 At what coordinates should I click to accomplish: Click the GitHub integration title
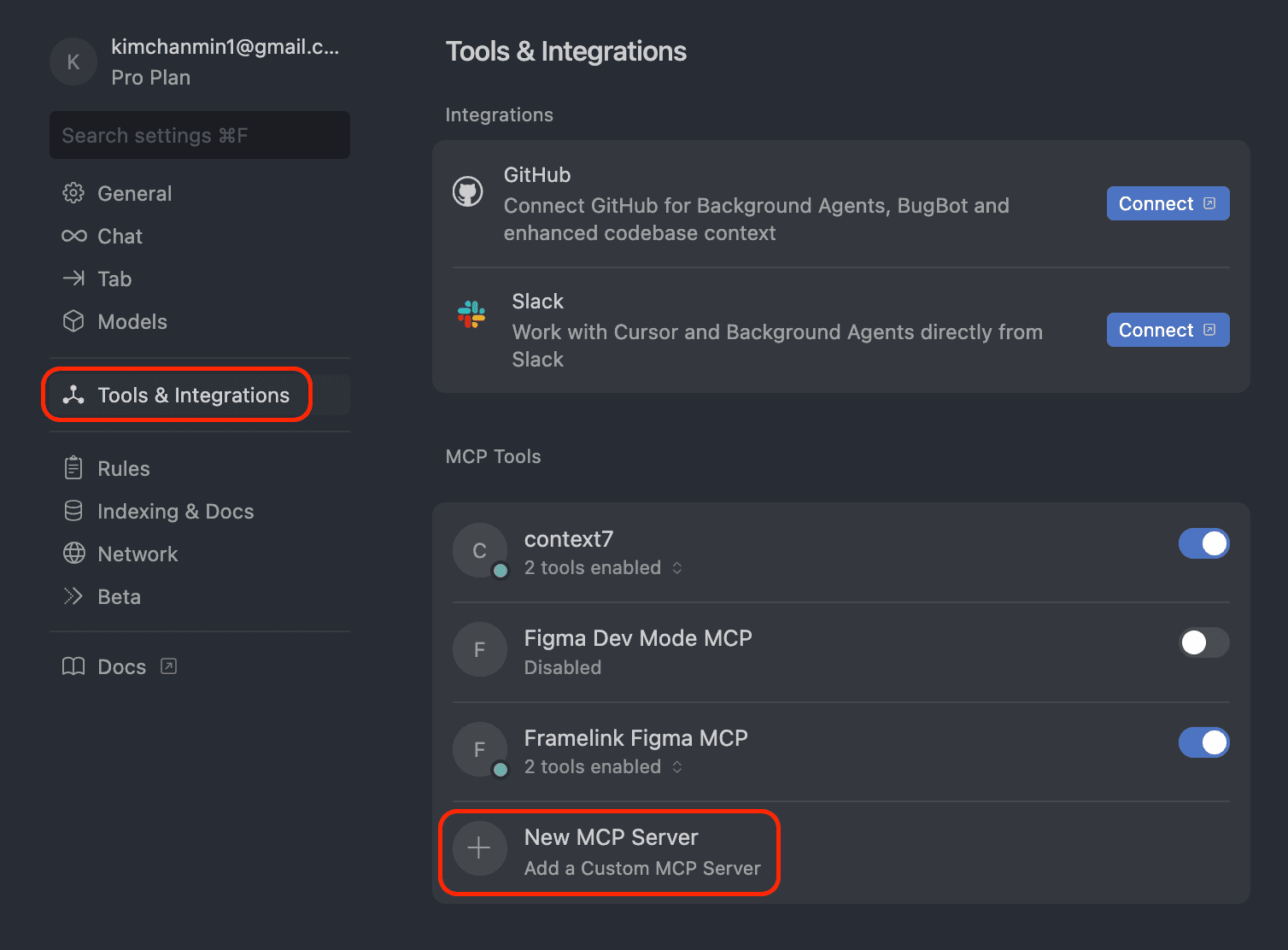(x=537, y=175)
